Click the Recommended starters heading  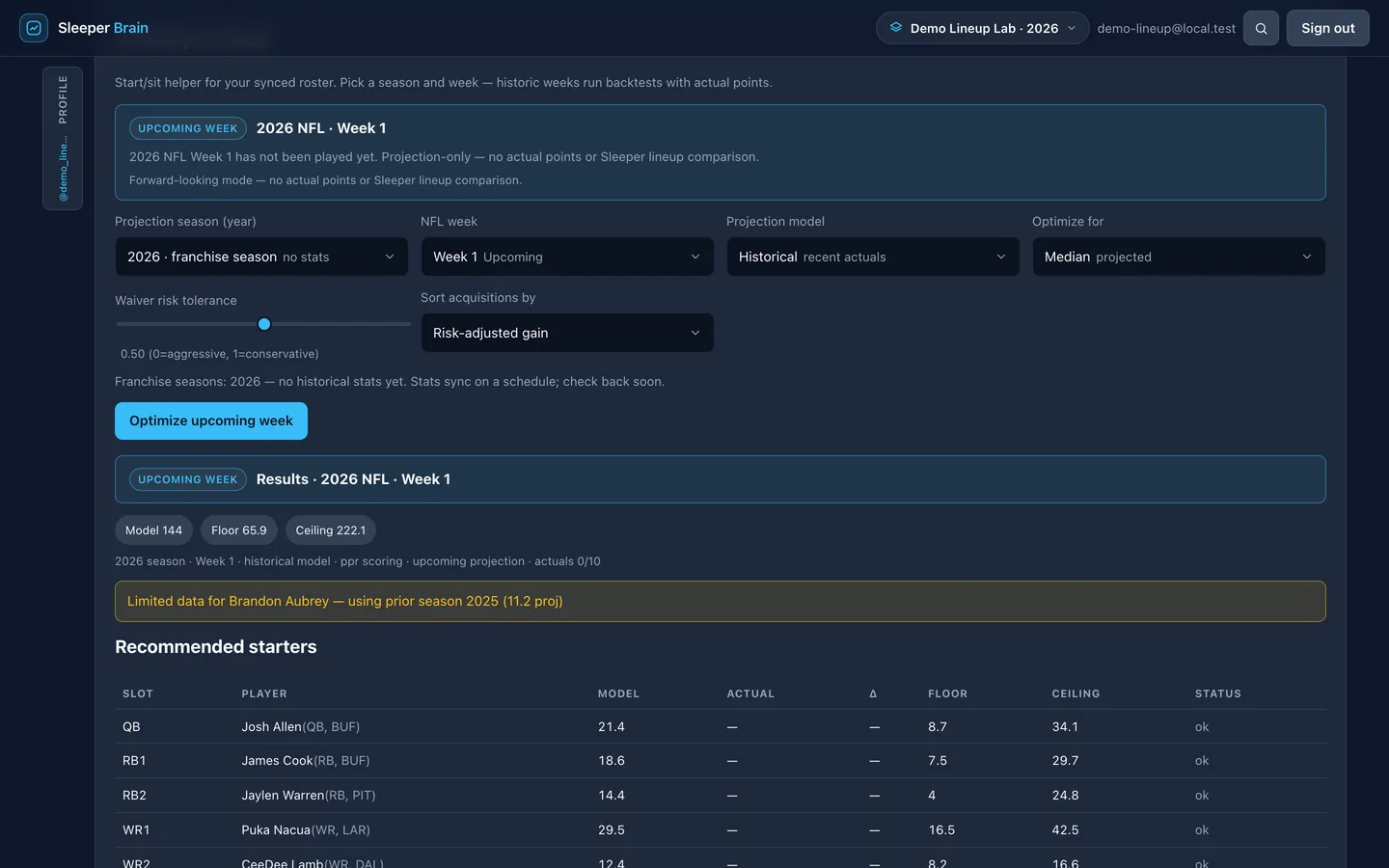pos(216,647)
